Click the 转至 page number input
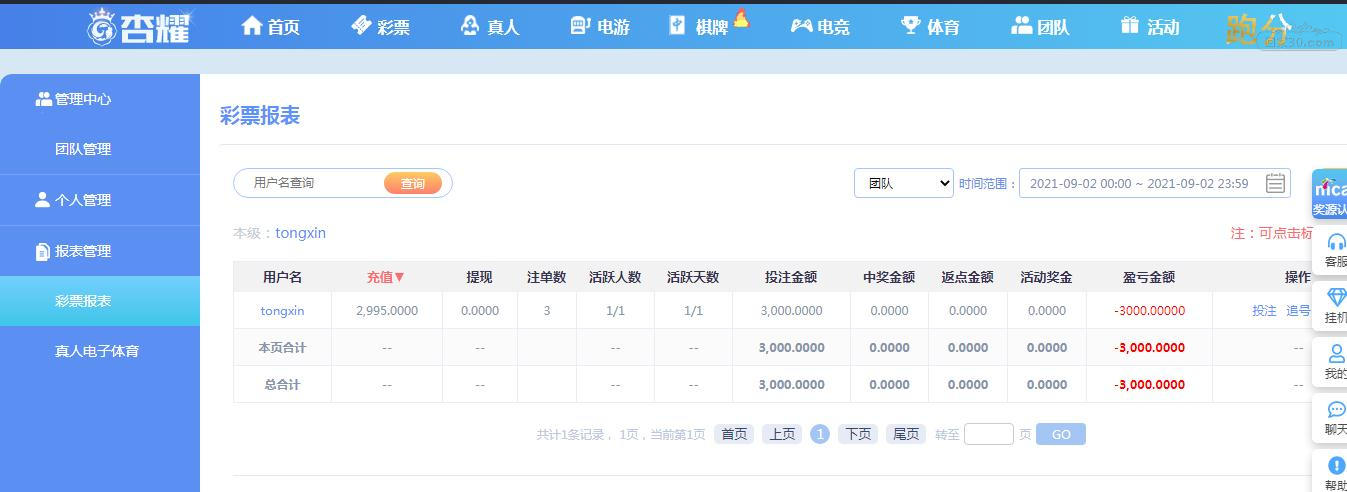Screen dimensions: 1347x492 point(989,434)
